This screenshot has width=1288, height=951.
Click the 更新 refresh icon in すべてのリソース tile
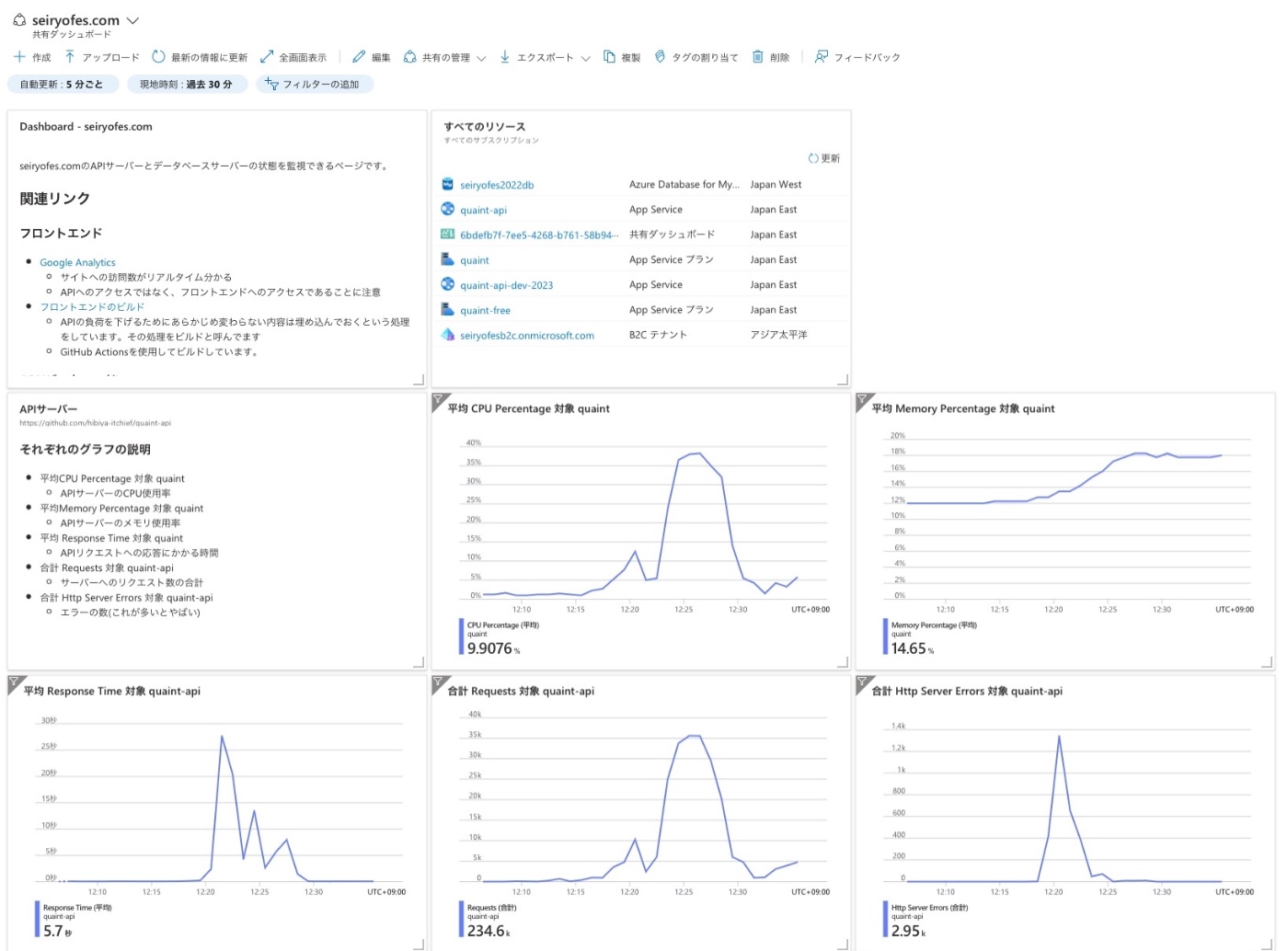click(813, 158)
